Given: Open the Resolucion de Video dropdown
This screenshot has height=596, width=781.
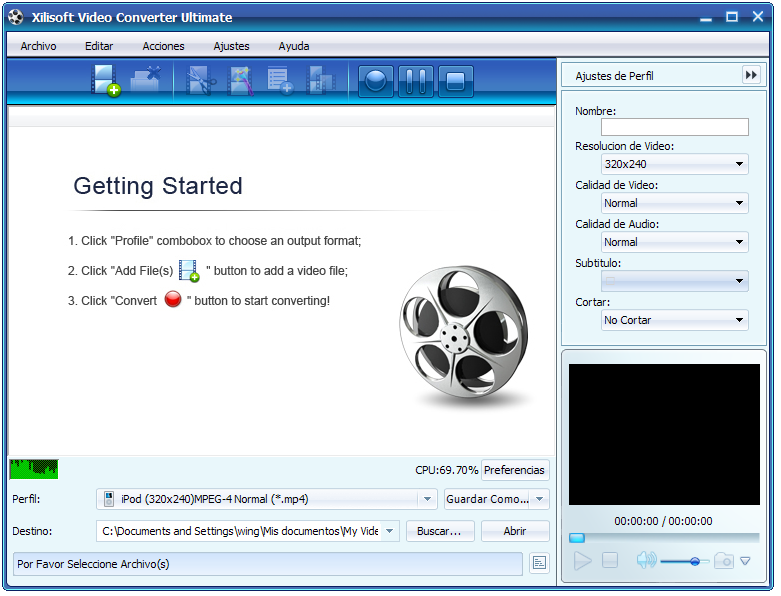Looking at the screenshot, I should click(675, 164).
